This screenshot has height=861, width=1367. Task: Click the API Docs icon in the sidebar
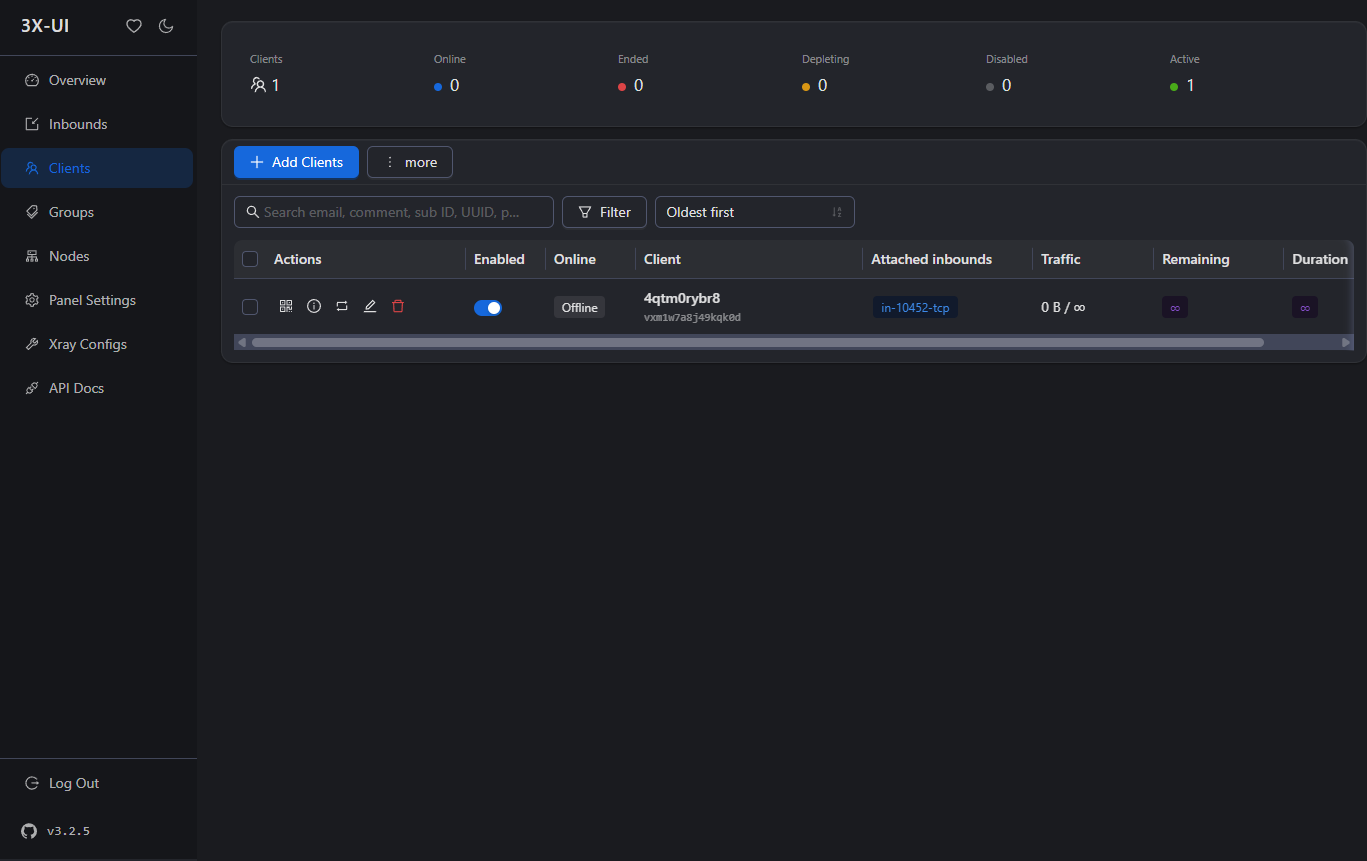[32, 388]
